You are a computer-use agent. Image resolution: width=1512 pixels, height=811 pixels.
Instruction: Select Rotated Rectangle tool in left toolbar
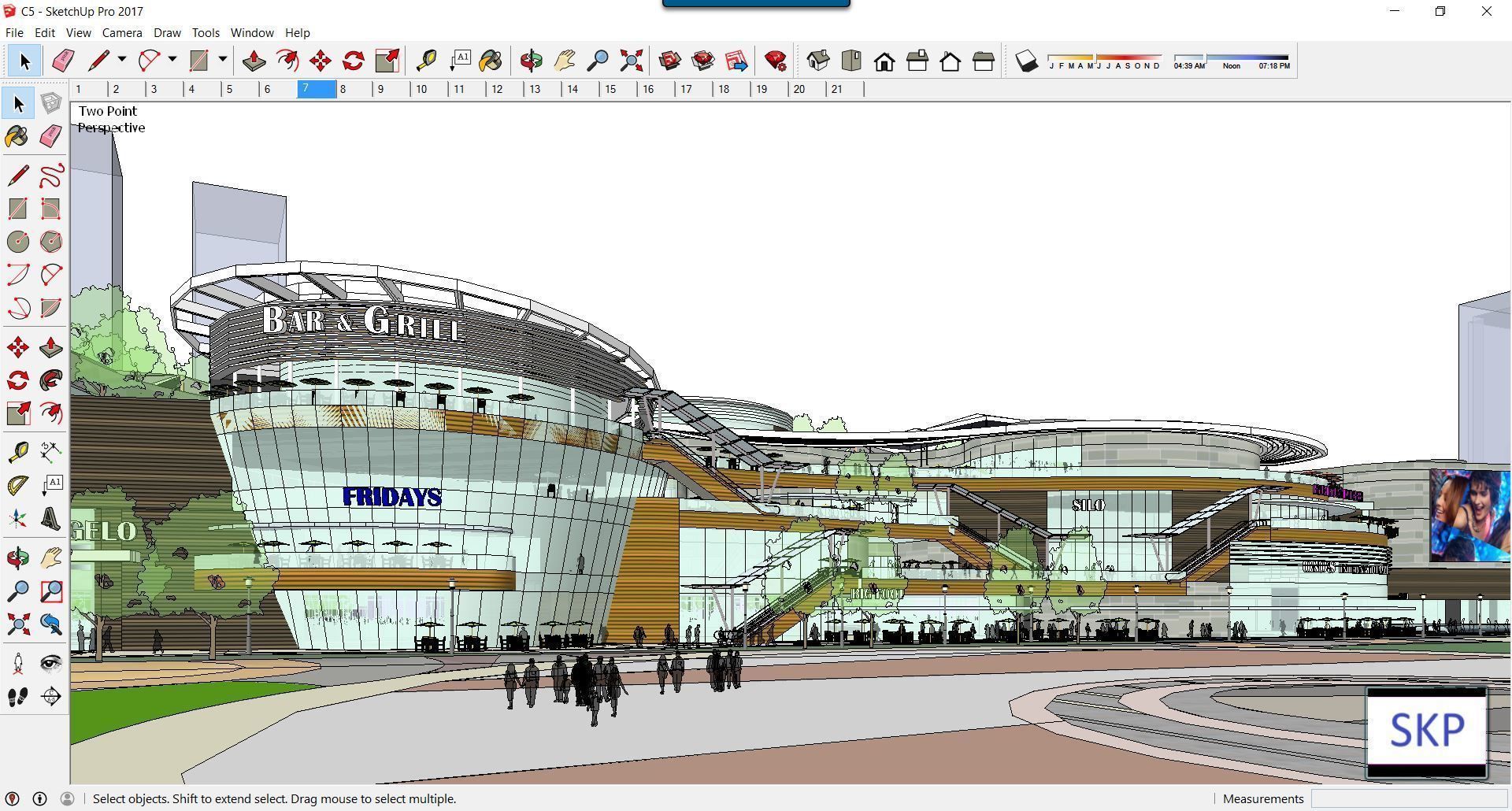pos(51,209)
